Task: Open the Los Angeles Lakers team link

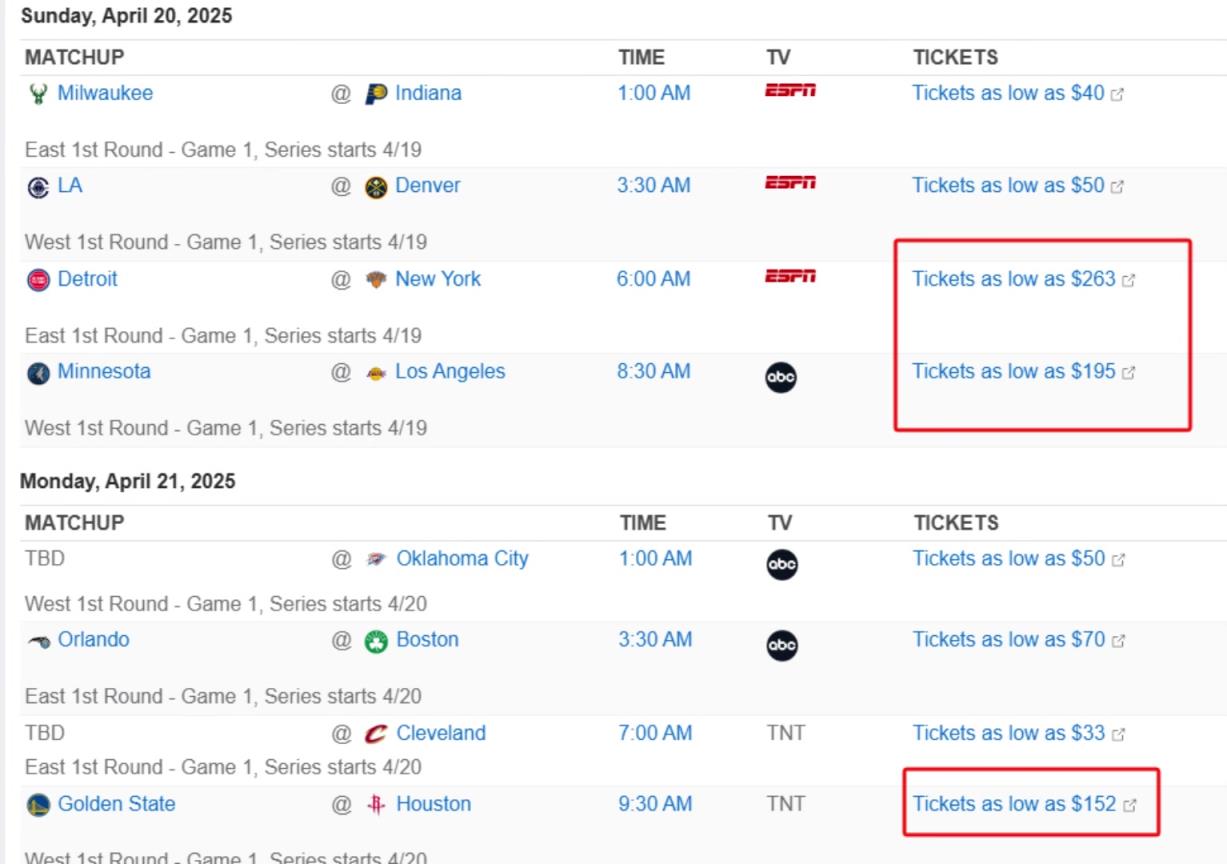Action: (450, 372)
